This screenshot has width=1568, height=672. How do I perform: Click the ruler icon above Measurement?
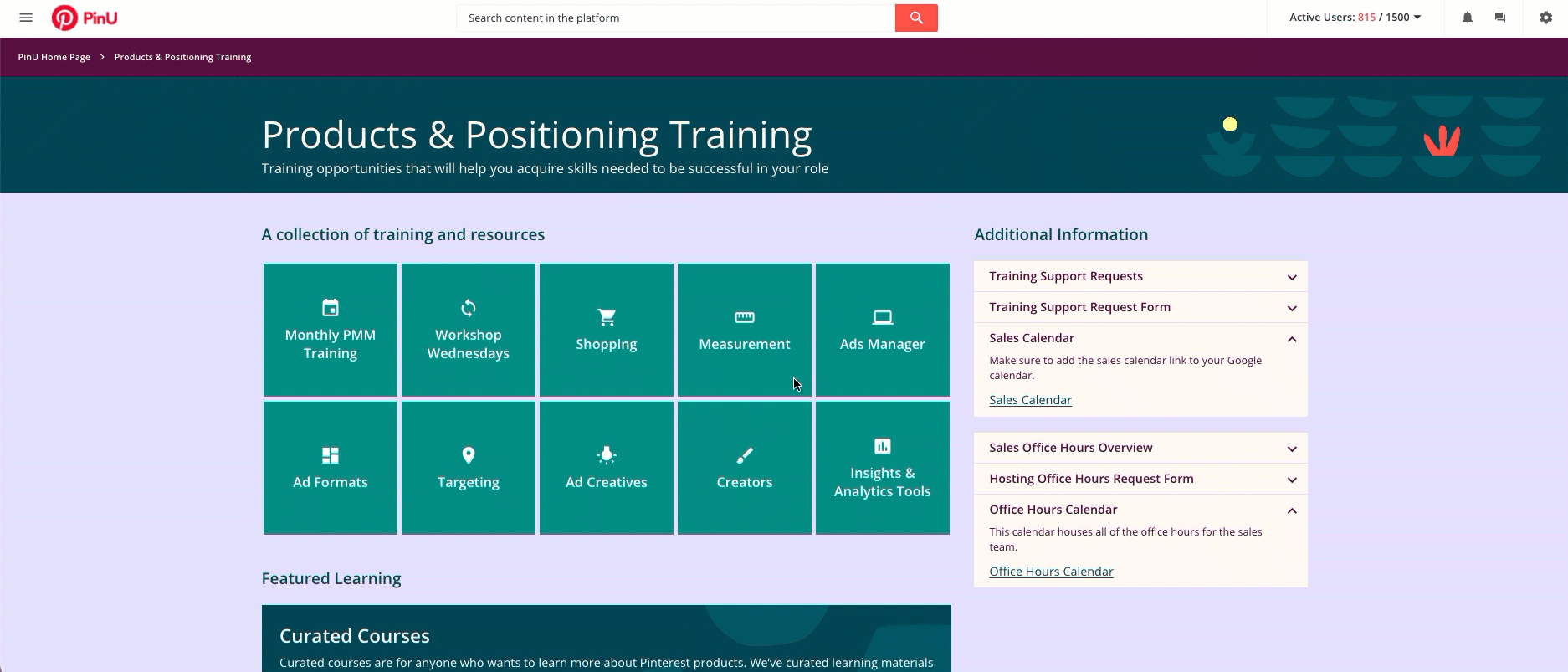point(745,317)
